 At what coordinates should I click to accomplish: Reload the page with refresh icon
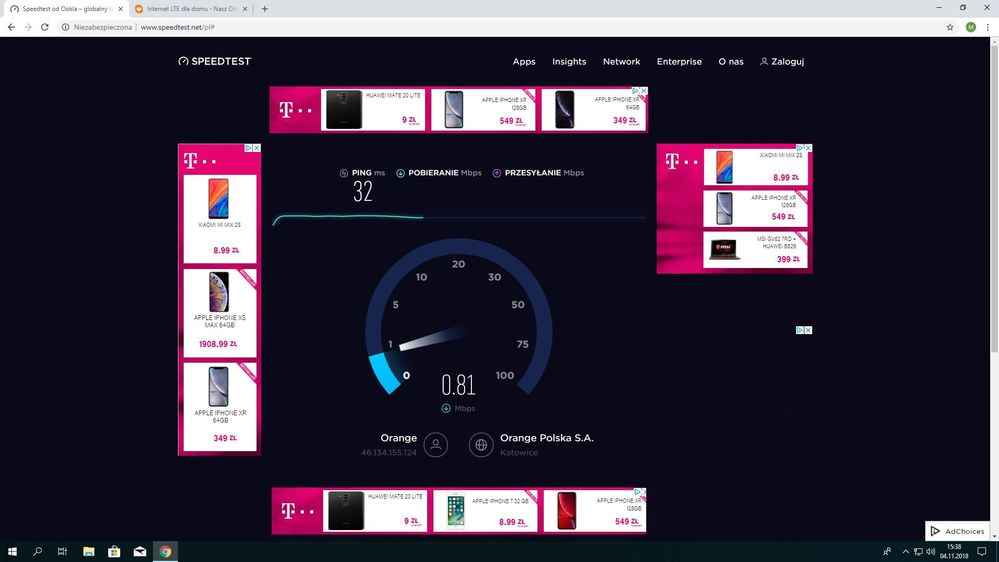click(x=45, y=27)
